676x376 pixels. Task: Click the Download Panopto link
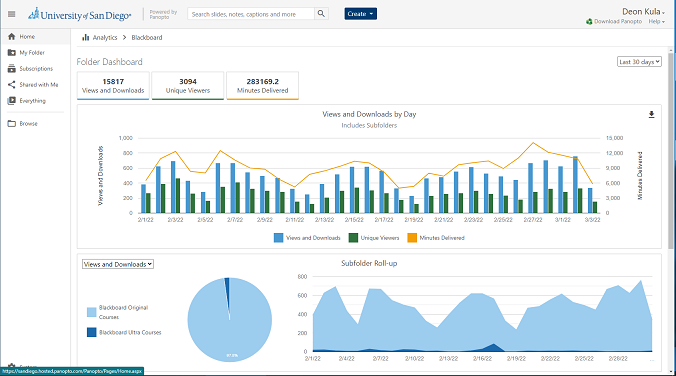[x=618, y=22]
